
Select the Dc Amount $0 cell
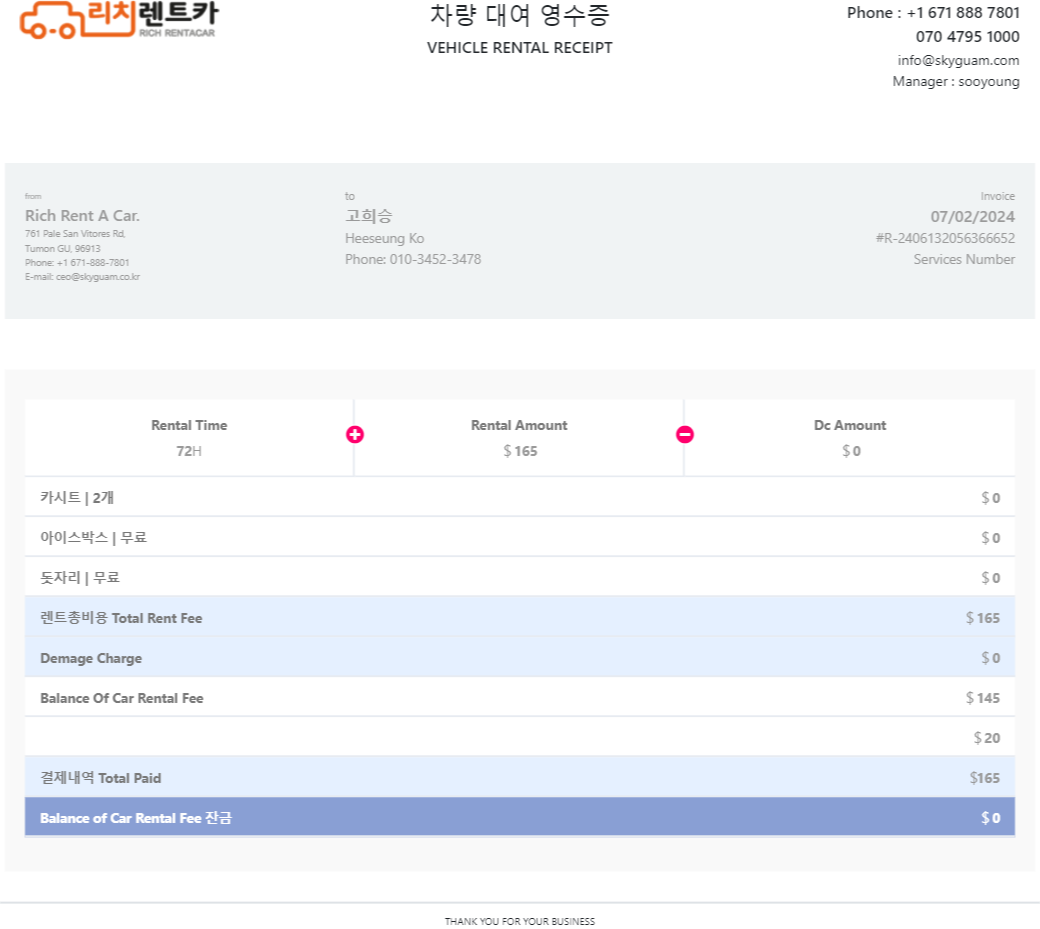[x=850, y=438]
